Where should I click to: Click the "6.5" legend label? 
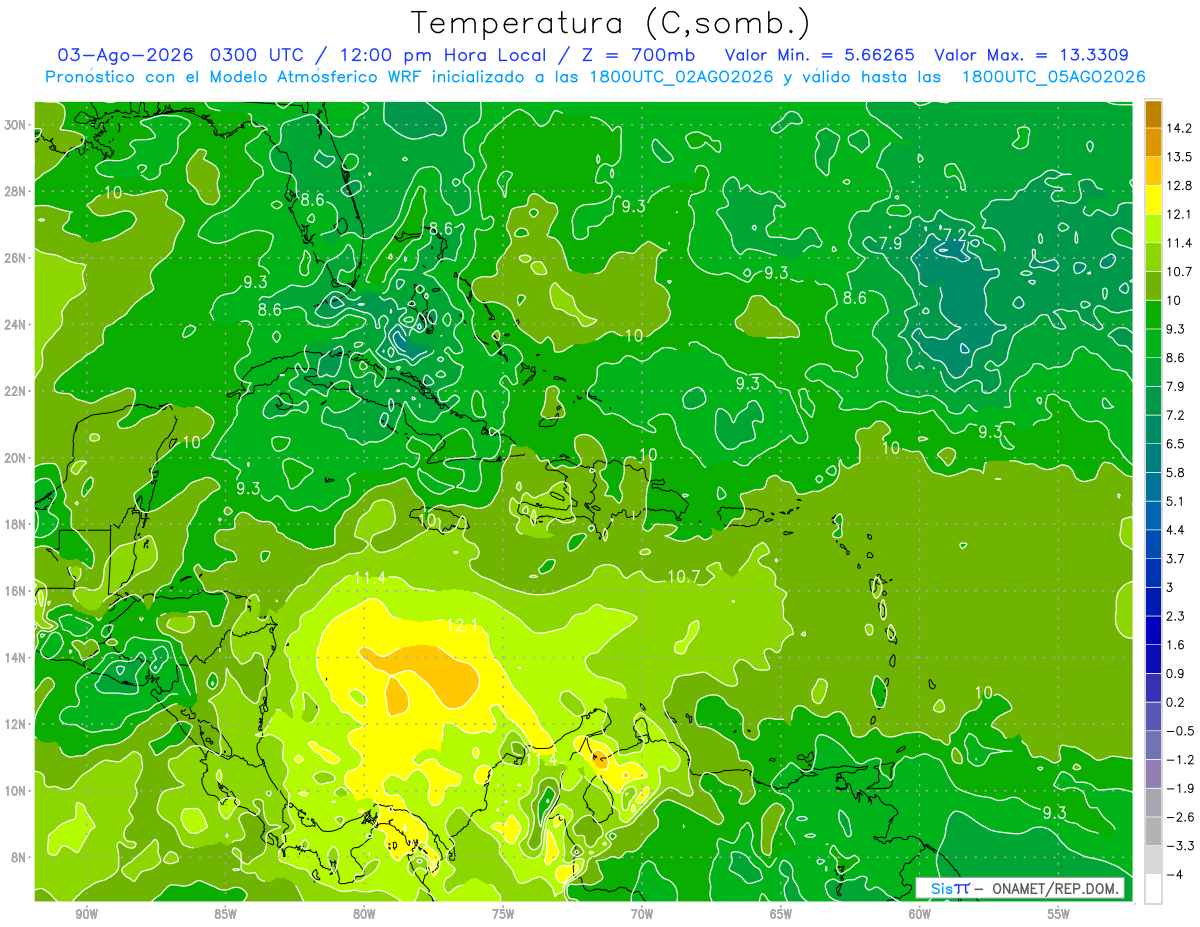pos(1176,444)
